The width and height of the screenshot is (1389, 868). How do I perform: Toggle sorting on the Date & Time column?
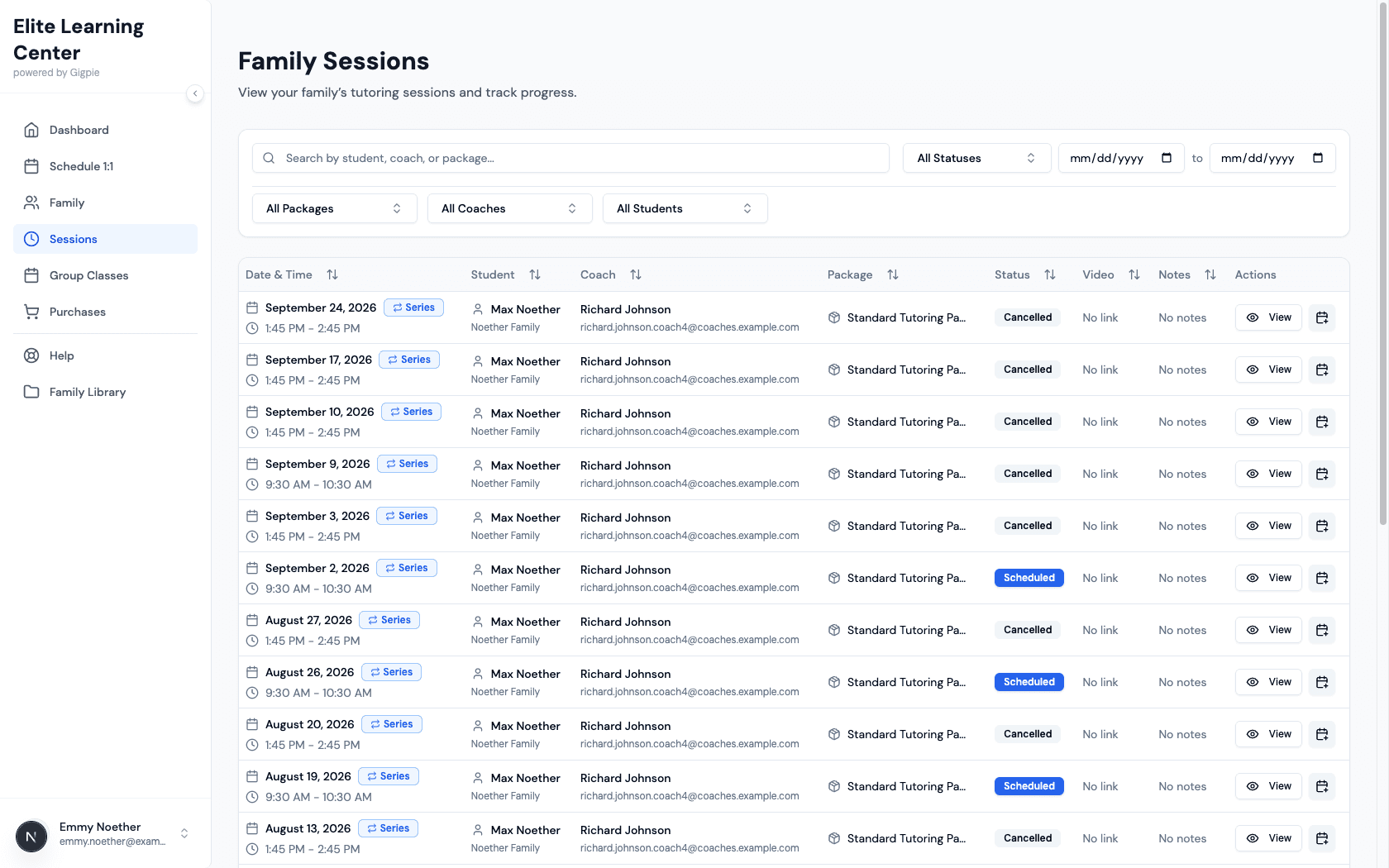point(332,274)
